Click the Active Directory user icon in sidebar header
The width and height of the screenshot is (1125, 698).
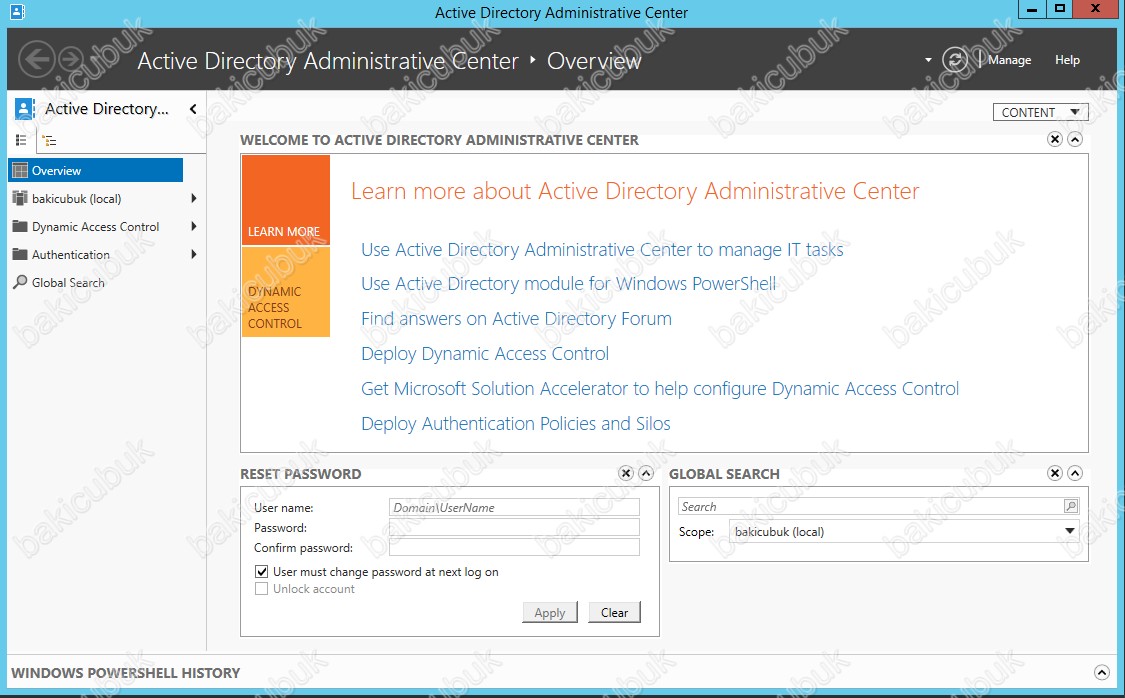24,108
